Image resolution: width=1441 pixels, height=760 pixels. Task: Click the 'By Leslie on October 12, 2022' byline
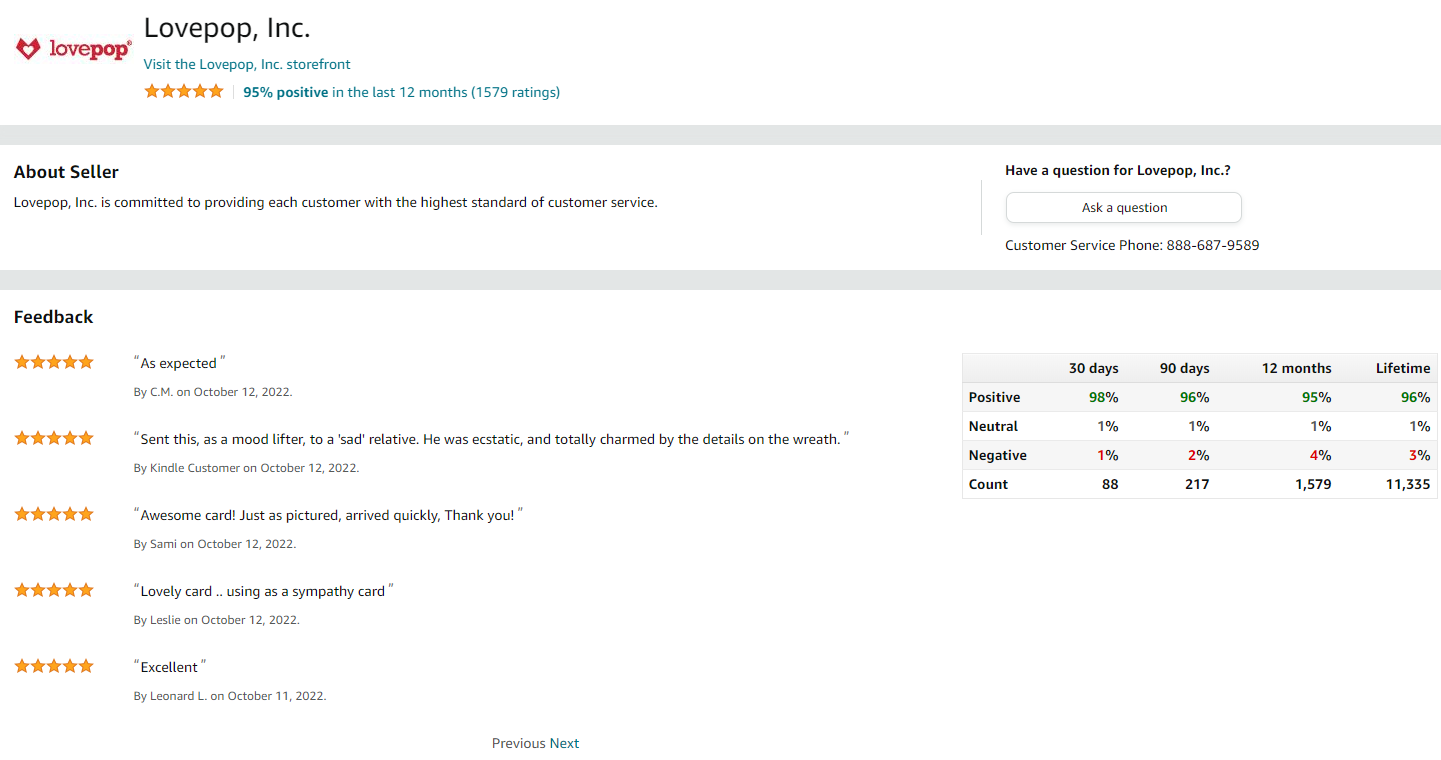217,620
